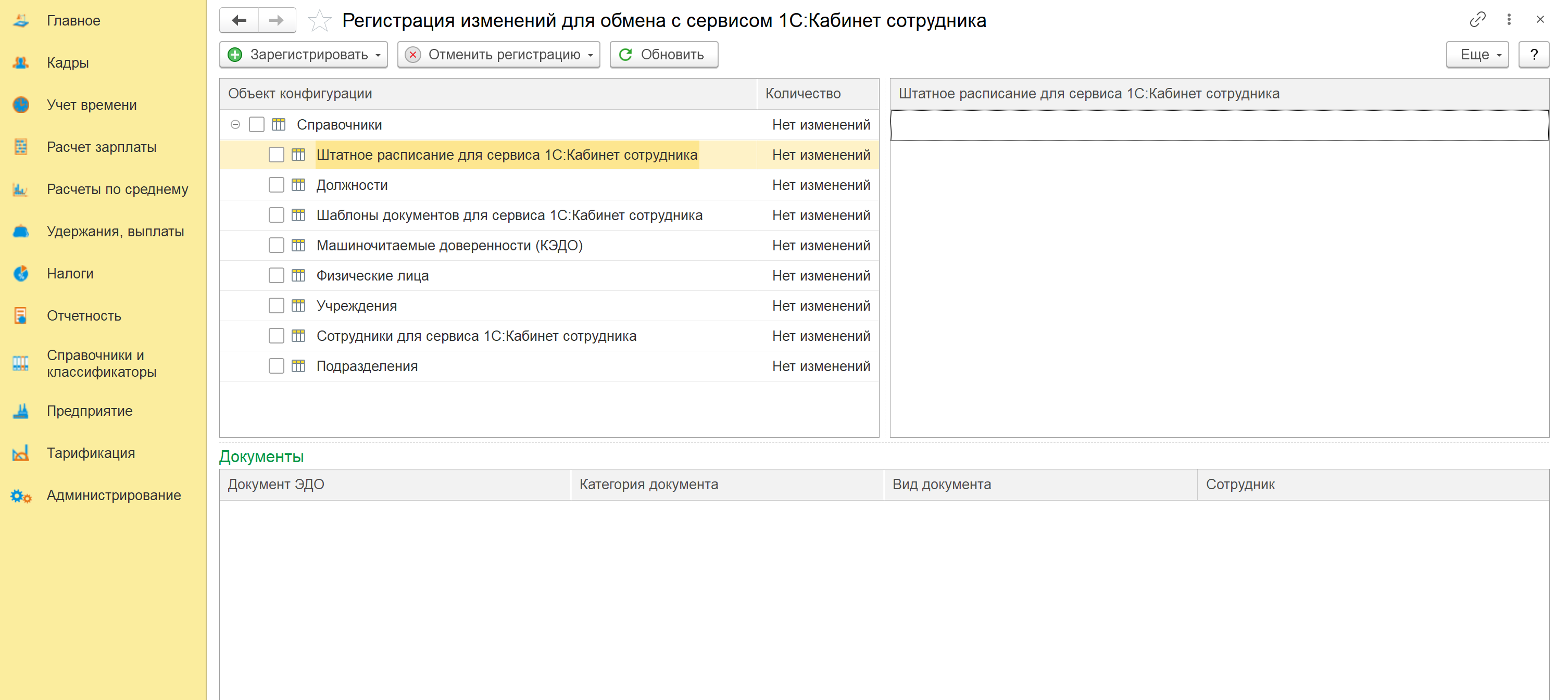Open Главное in the sidebar

pos(73,21)
